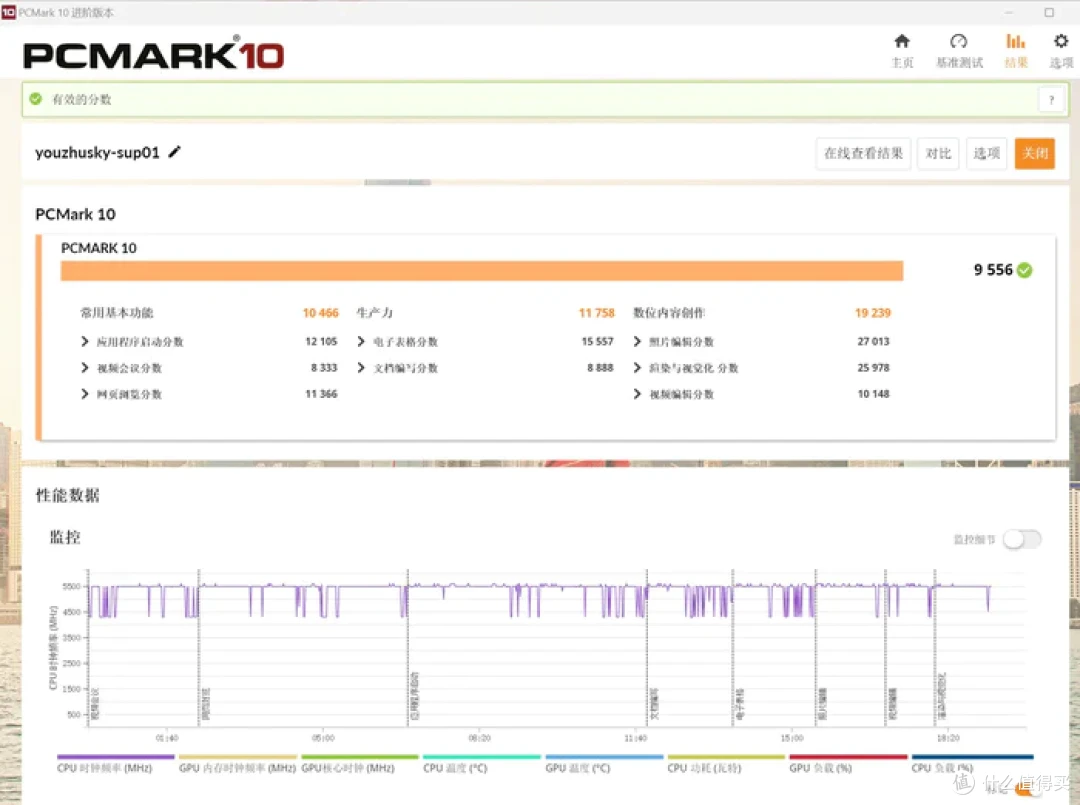
Task: Click the 数位内容创作 score 19 239
Action: pos(873,313)
